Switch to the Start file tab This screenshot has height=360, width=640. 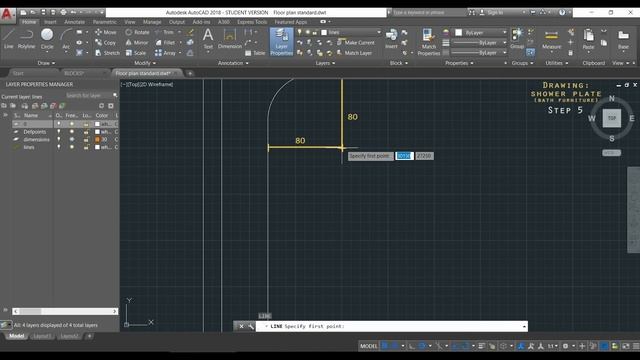18,73
